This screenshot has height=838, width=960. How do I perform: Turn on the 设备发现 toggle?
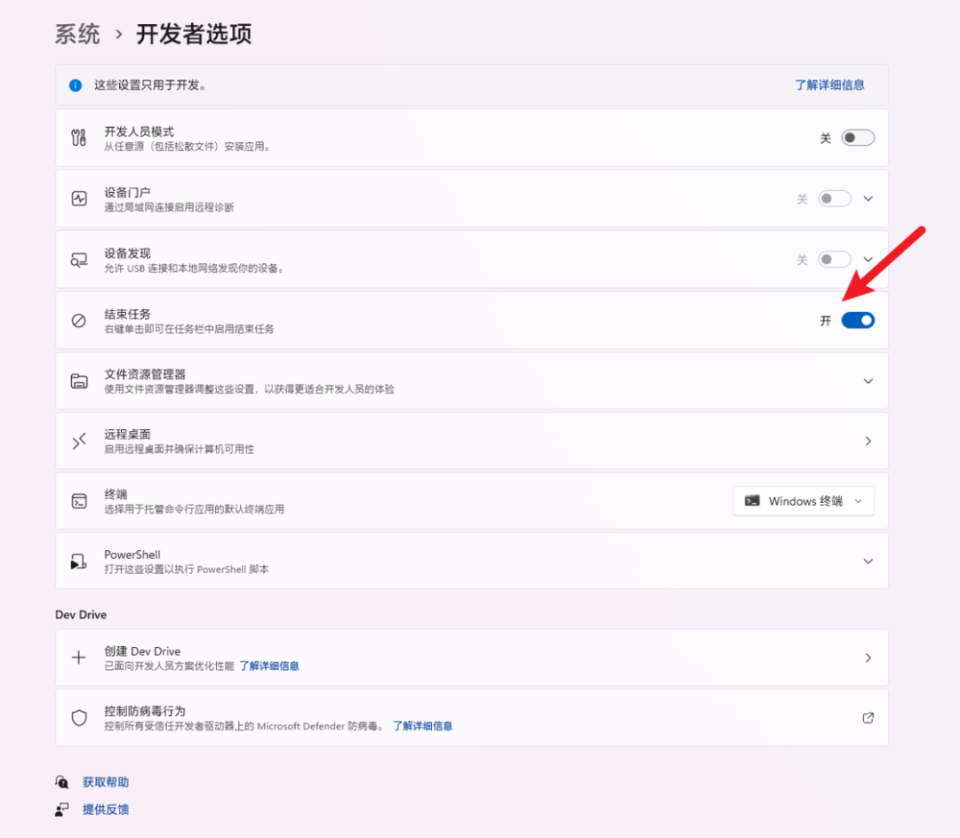pos(833,258)
